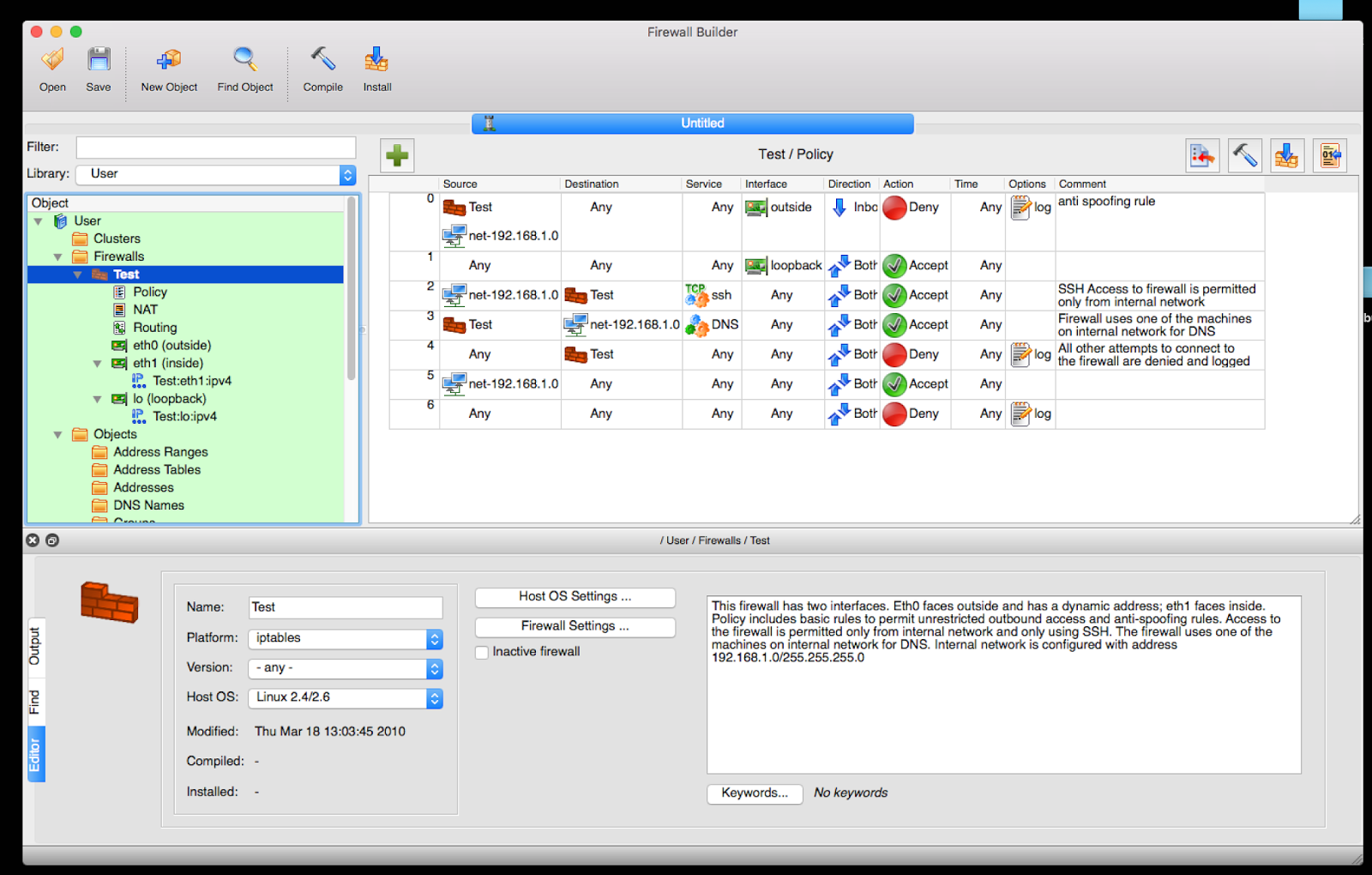Screen dimensions: 1372x875
Task: Click the outside interface icon in rule 0
Action: click(755, 208)
